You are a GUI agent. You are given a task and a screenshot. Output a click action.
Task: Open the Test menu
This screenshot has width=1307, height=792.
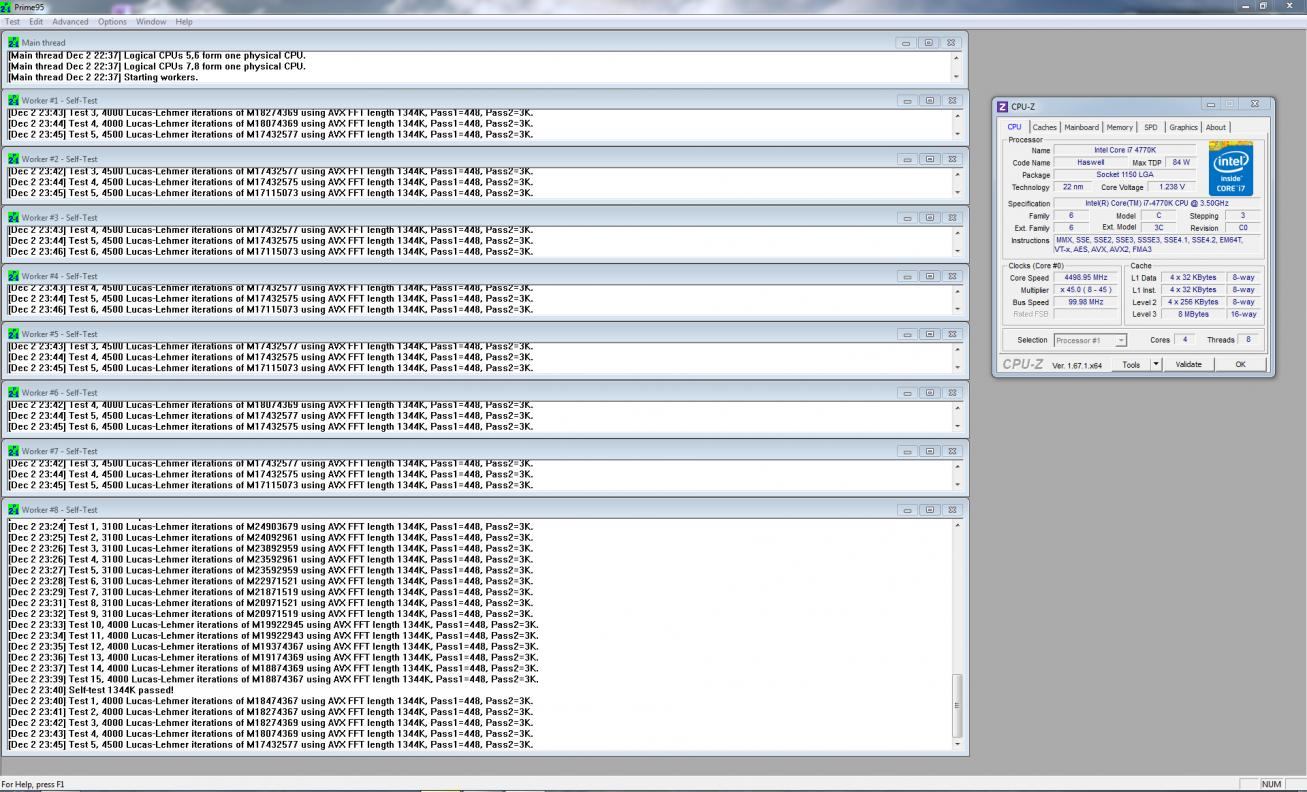pos(12,21)
